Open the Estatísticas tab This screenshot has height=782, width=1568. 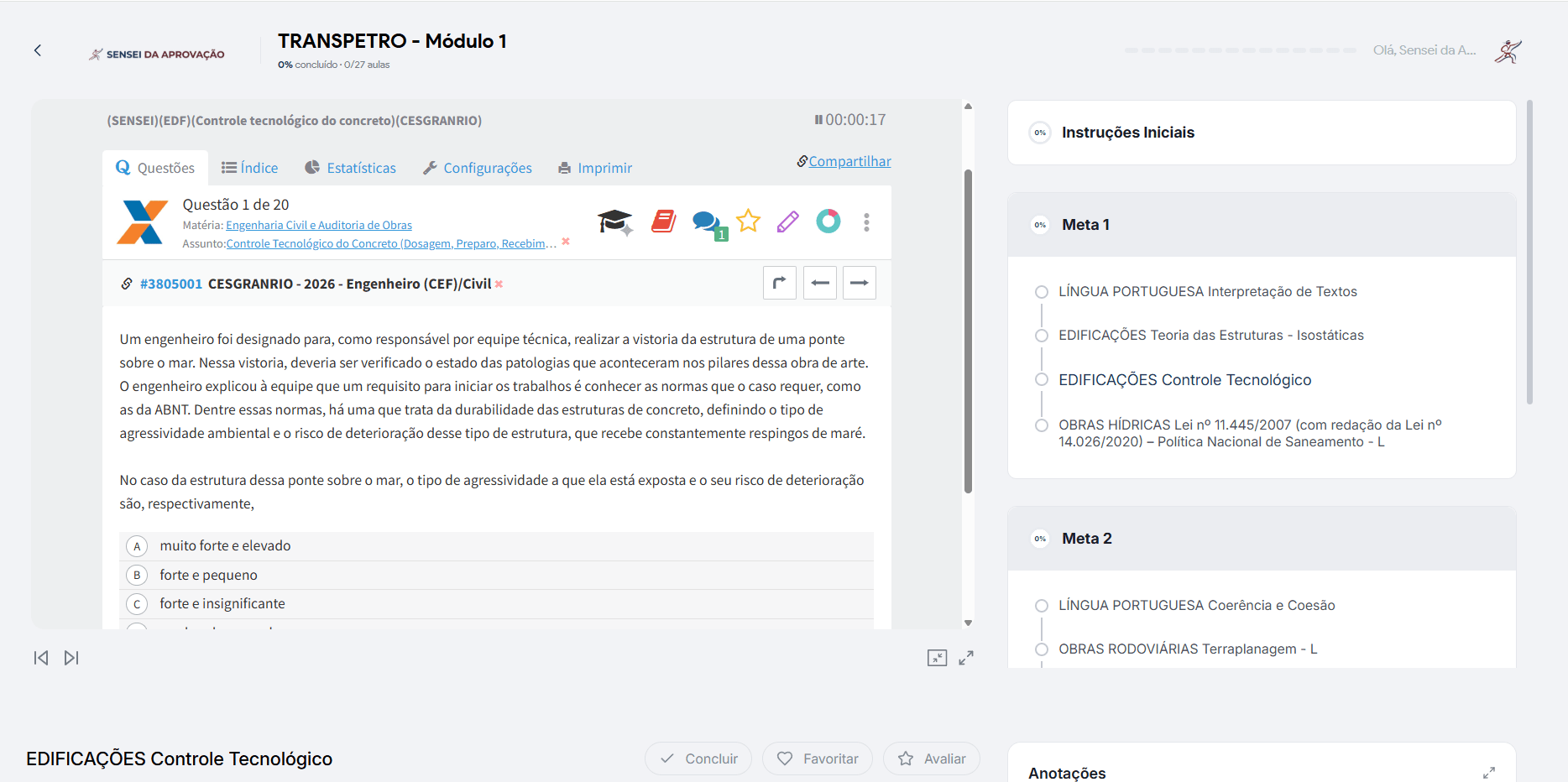tap(350, 168)
